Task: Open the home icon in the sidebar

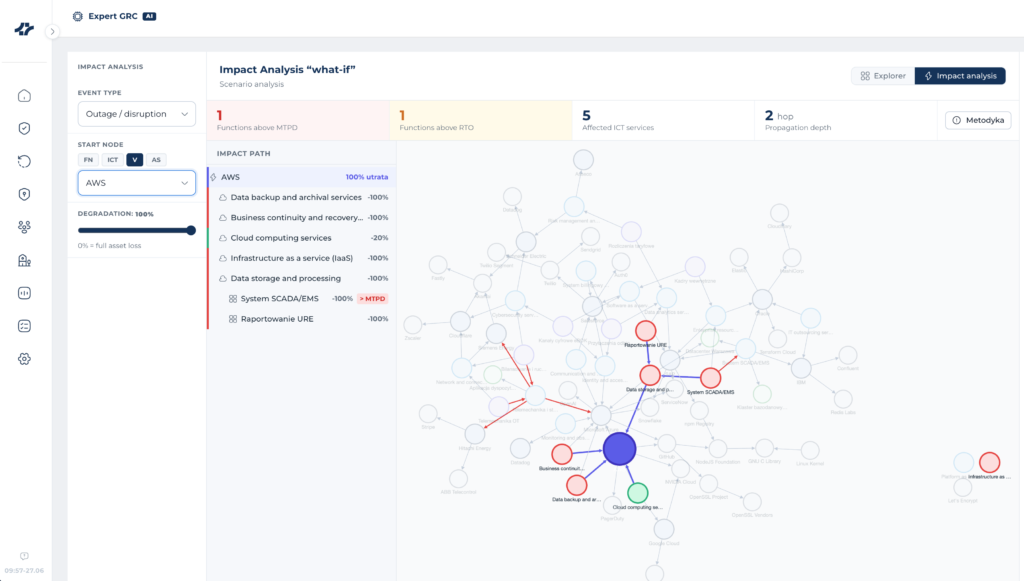Action: click(x=24, y=96)
